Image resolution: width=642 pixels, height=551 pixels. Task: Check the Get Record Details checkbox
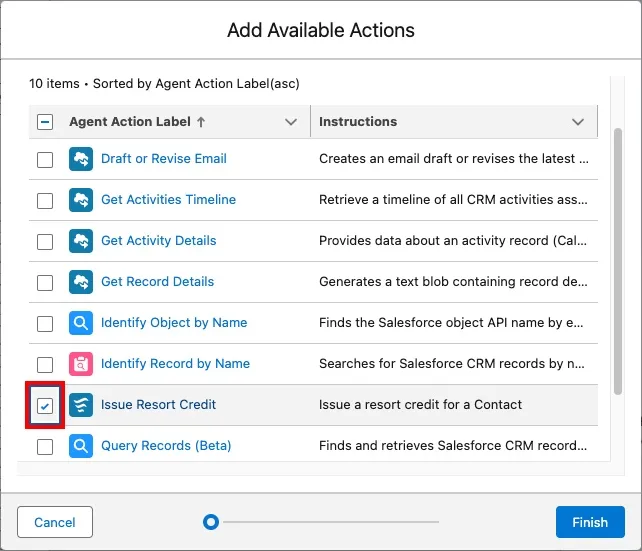pos(45,282)
